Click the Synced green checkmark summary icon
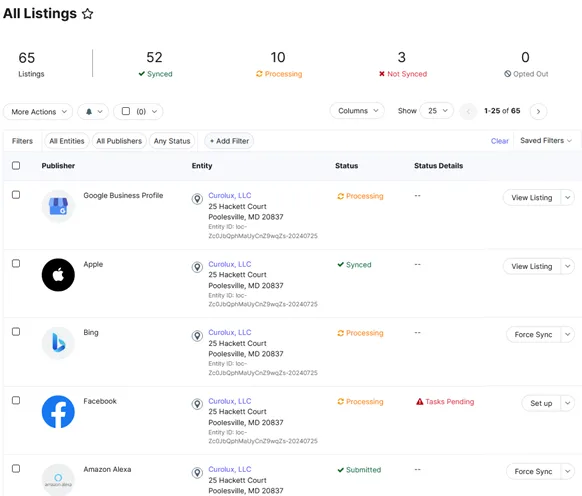Image resolution: width=582 pixels, height=496 pixels. tap(141, 74)
